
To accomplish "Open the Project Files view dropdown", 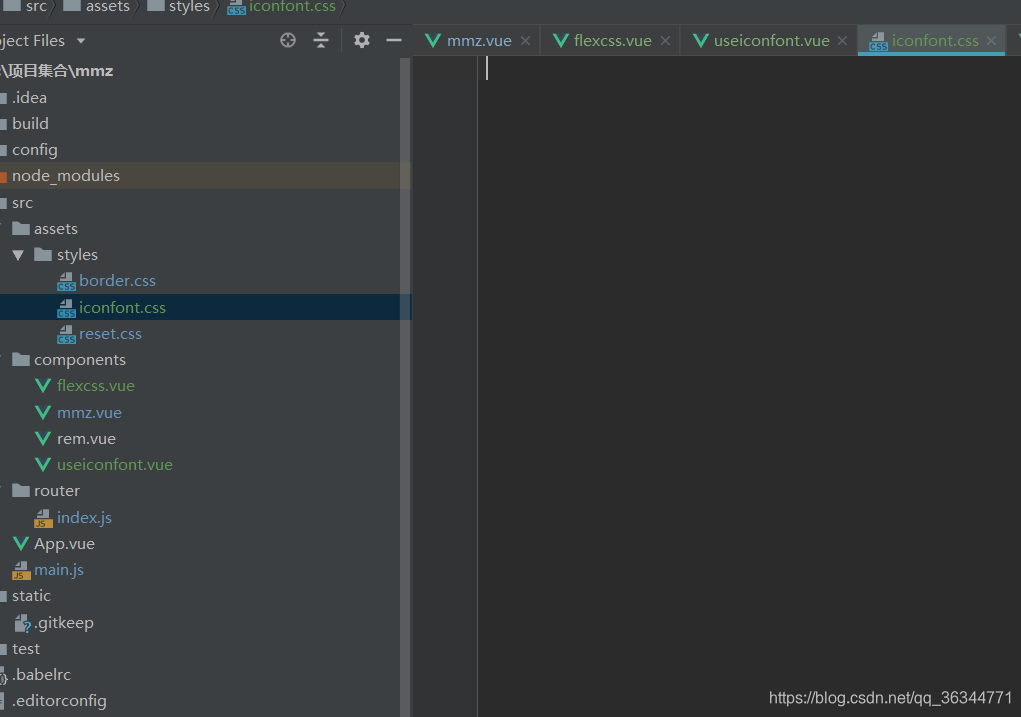I will pyautogui.click(x=81, y=41).
